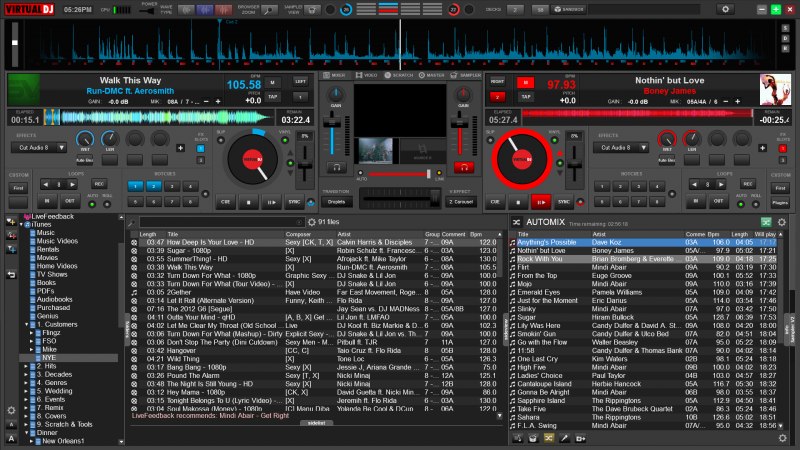Select Music Videos in iTunes tree
The image size is (800, 450).
57,241
